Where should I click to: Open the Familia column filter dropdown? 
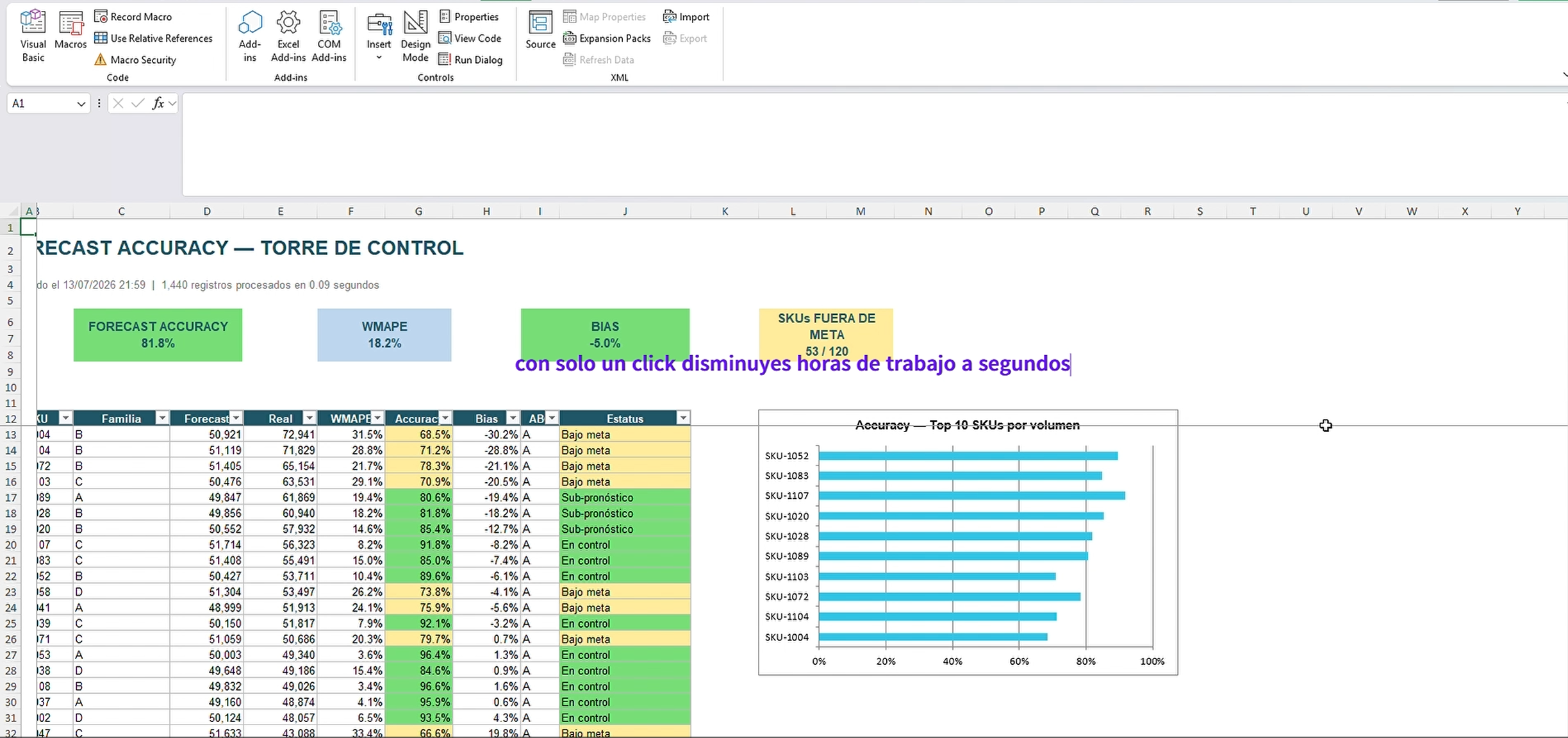(x=162, y=419)
